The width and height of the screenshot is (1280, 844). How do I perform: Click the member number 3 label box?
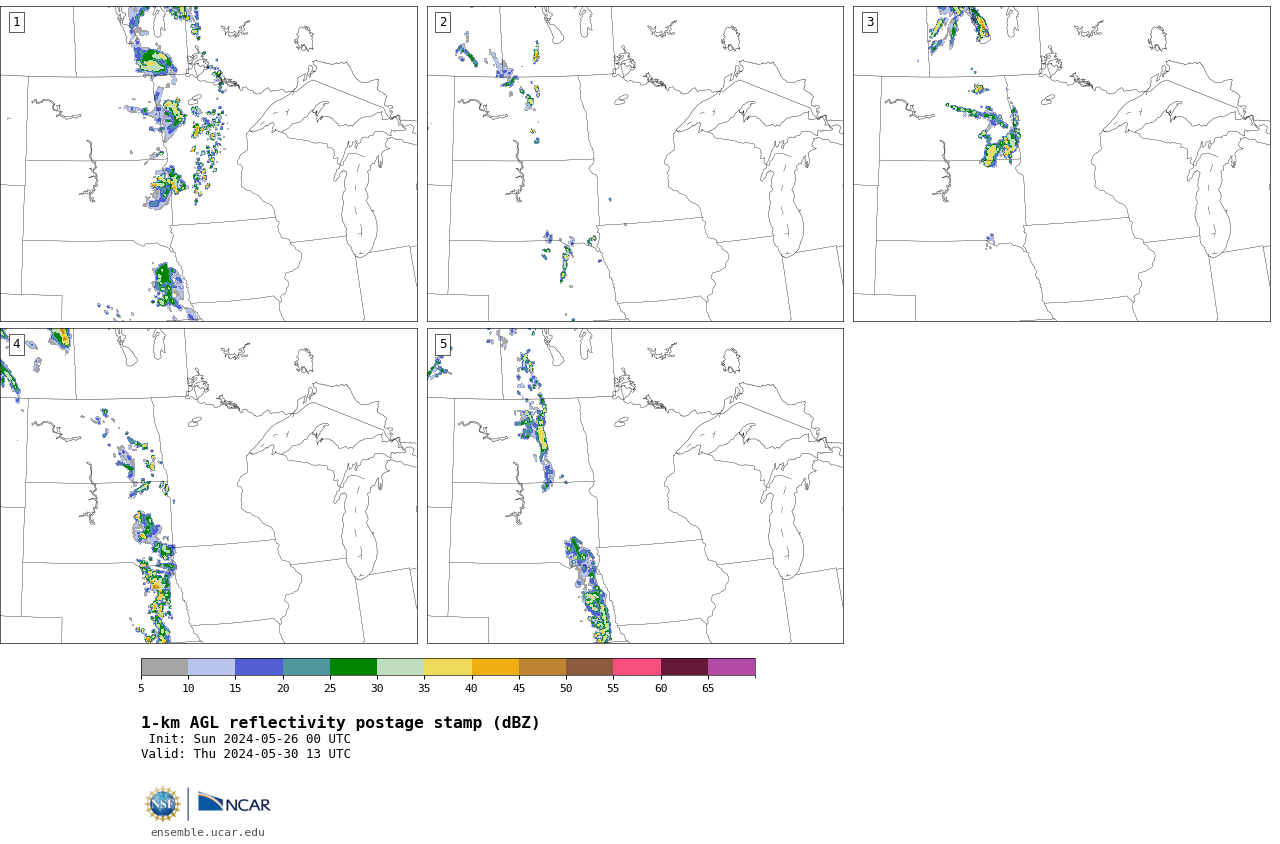click(x=869, y=22)
